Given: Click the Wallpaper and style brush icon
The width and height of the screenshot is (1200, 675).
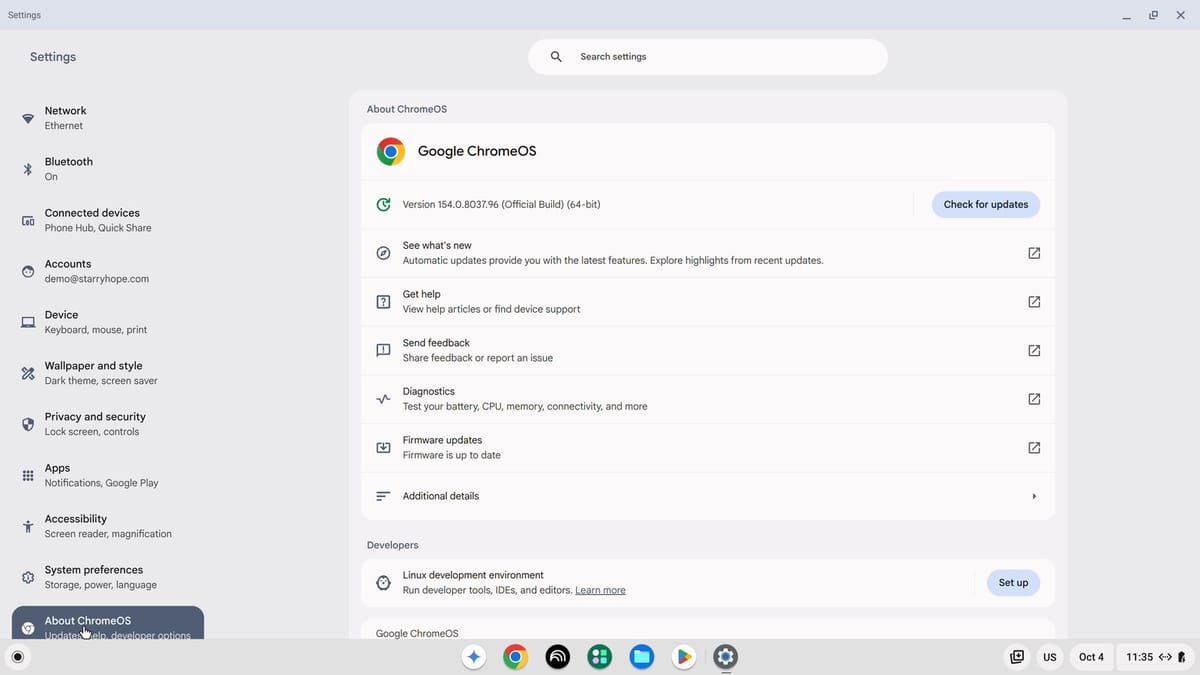Looking at the screenshot, I should (x=28, y=373).
